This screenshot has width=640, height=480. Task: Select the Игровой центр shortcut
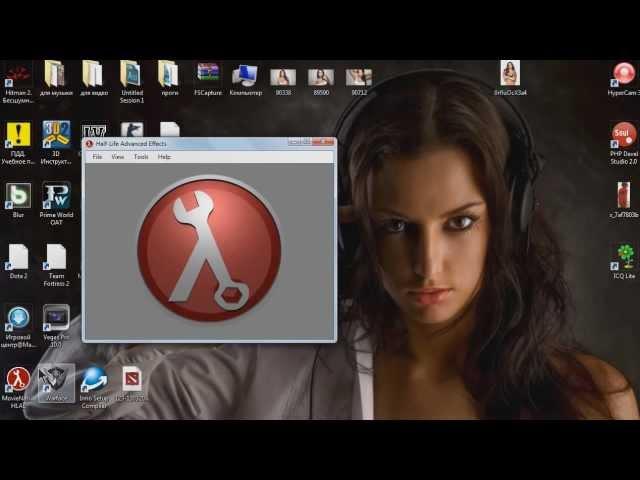(x=18, y=327)
